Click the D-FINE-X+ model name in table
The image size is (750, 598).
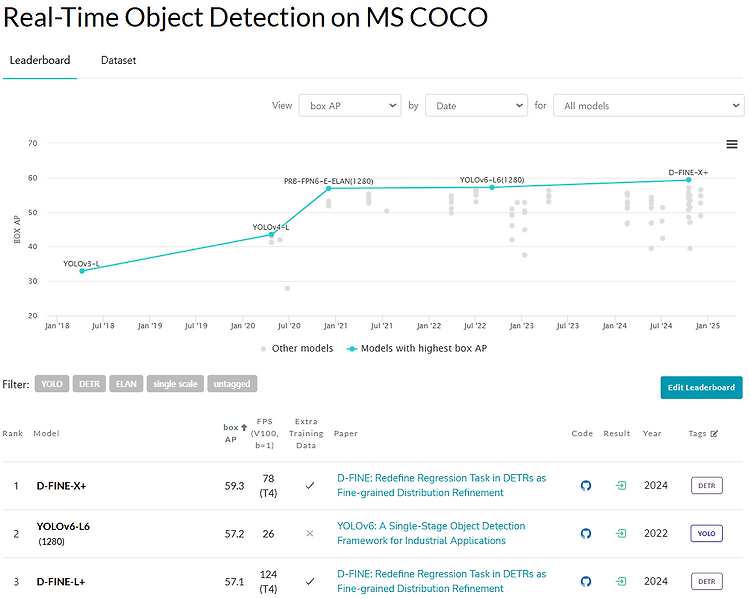point(61,486)
